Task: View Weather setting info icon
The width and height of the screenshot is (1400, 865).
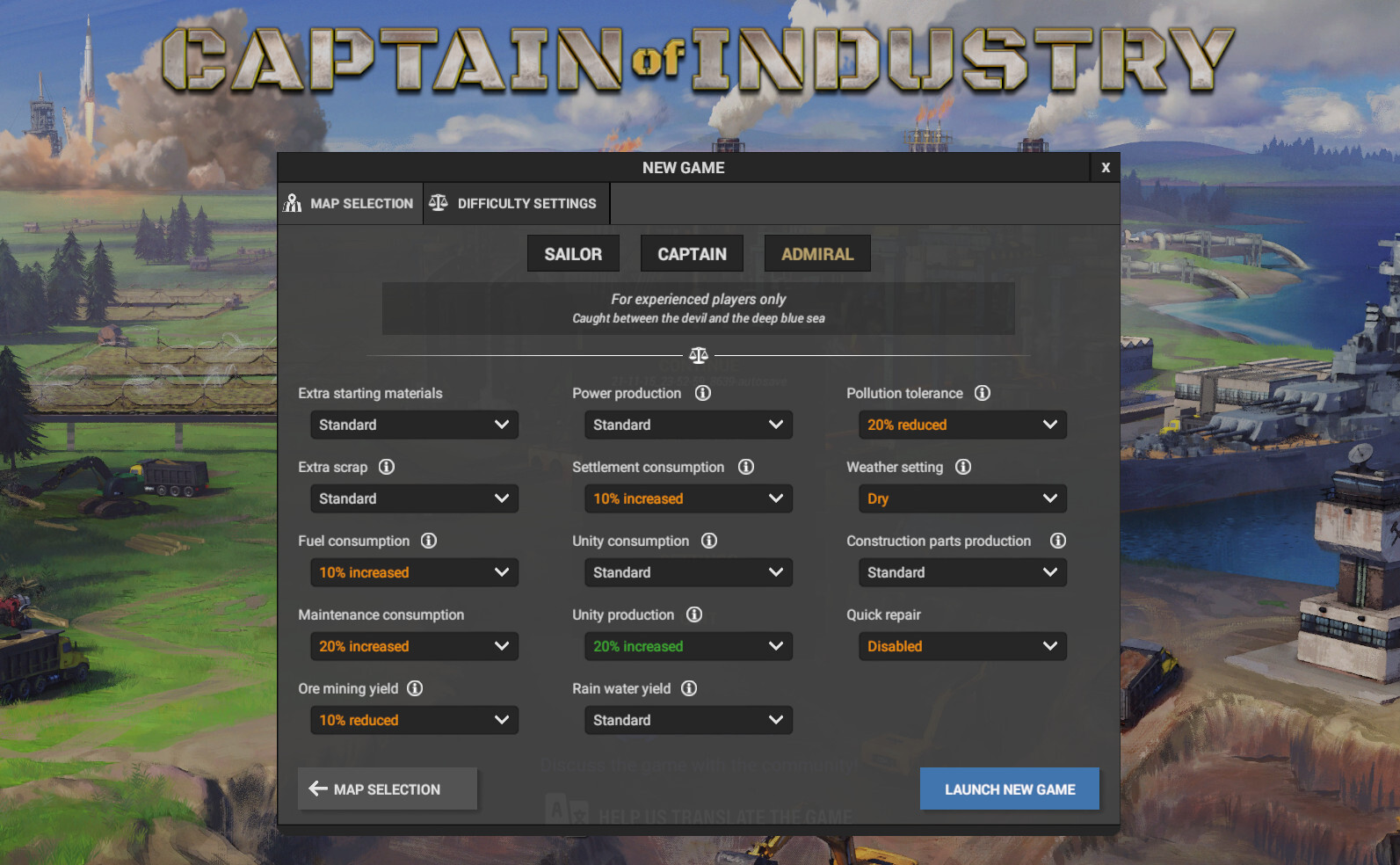Action: 963,467
